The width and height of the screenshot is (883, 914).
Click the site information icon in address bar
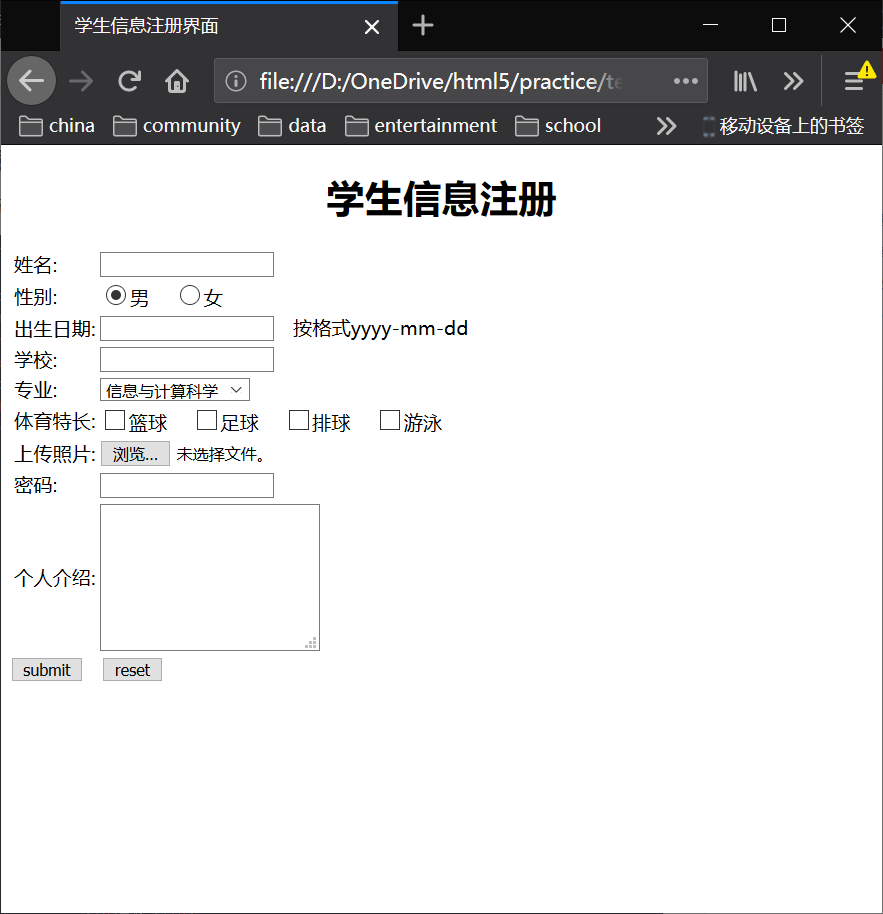click(x=236, y=81)
